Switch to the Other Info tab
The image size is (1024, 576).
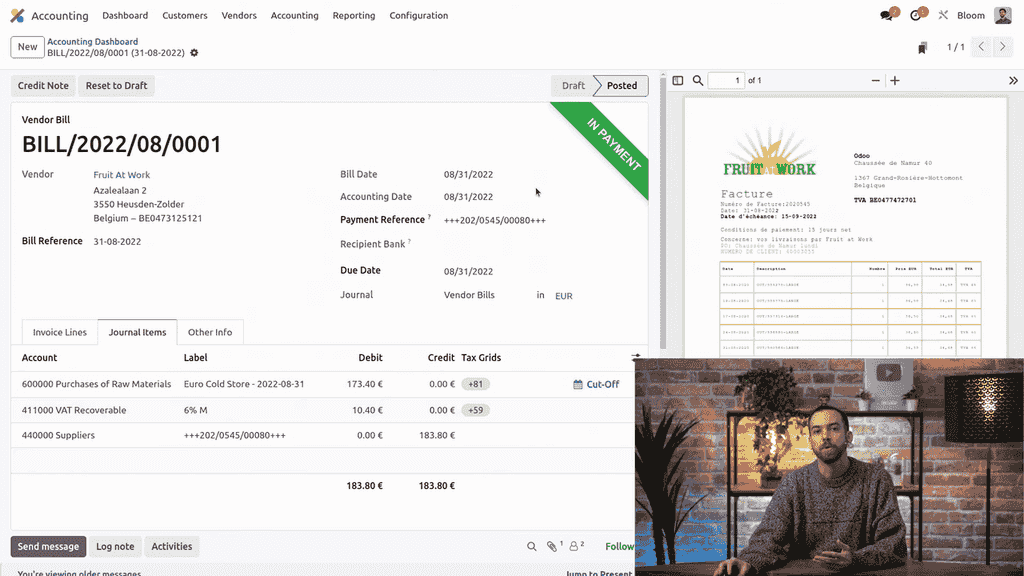point(210,333)
